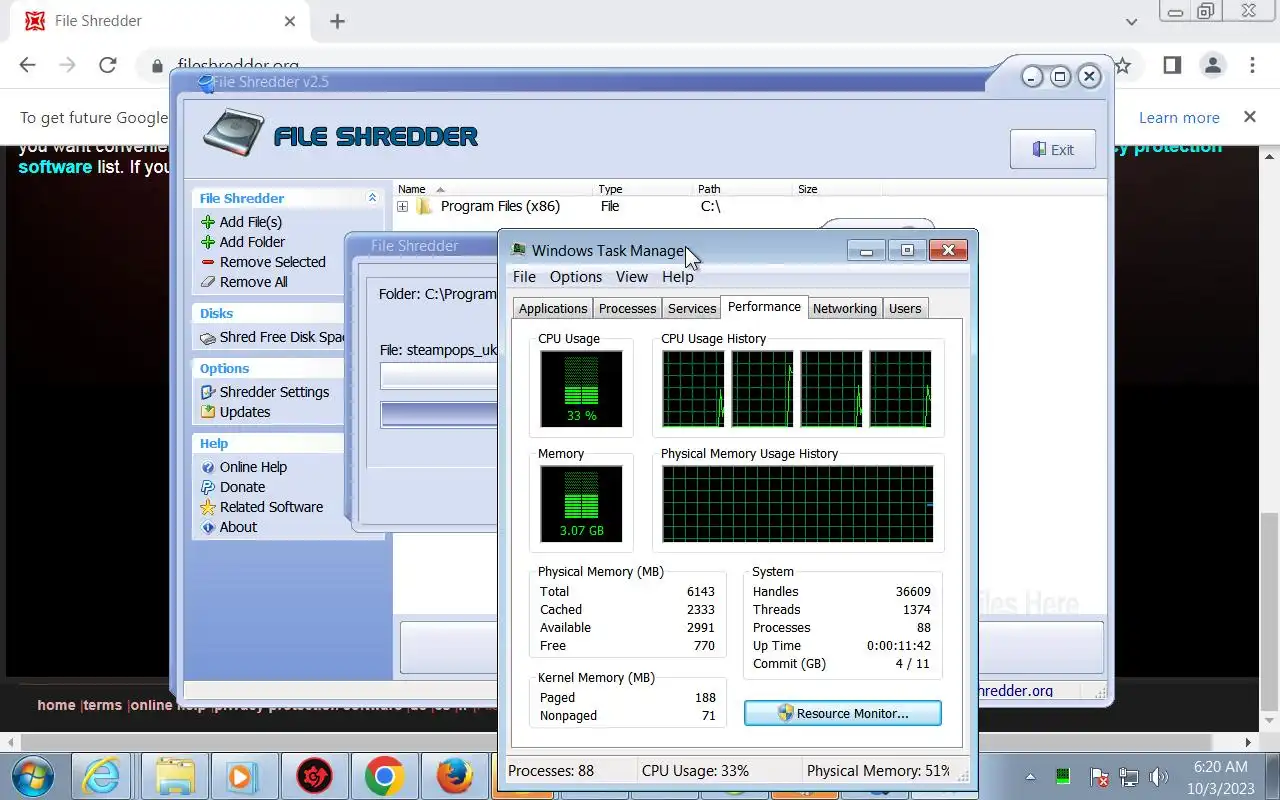Open the Chrome tab search dropdown
Image resolution: width=1280 pixels, height=800 pixels.
click(x=1131, y=21)
